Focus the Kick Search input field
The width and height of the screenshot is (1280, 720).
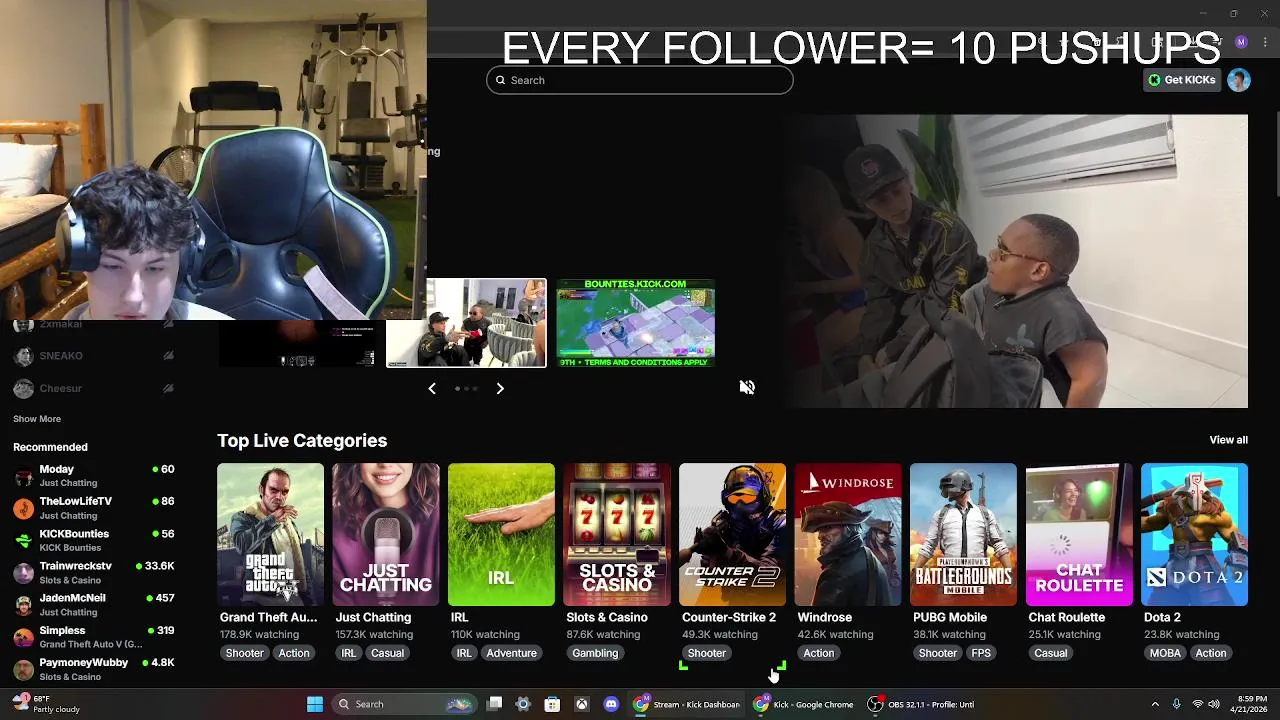click(640, 80)
